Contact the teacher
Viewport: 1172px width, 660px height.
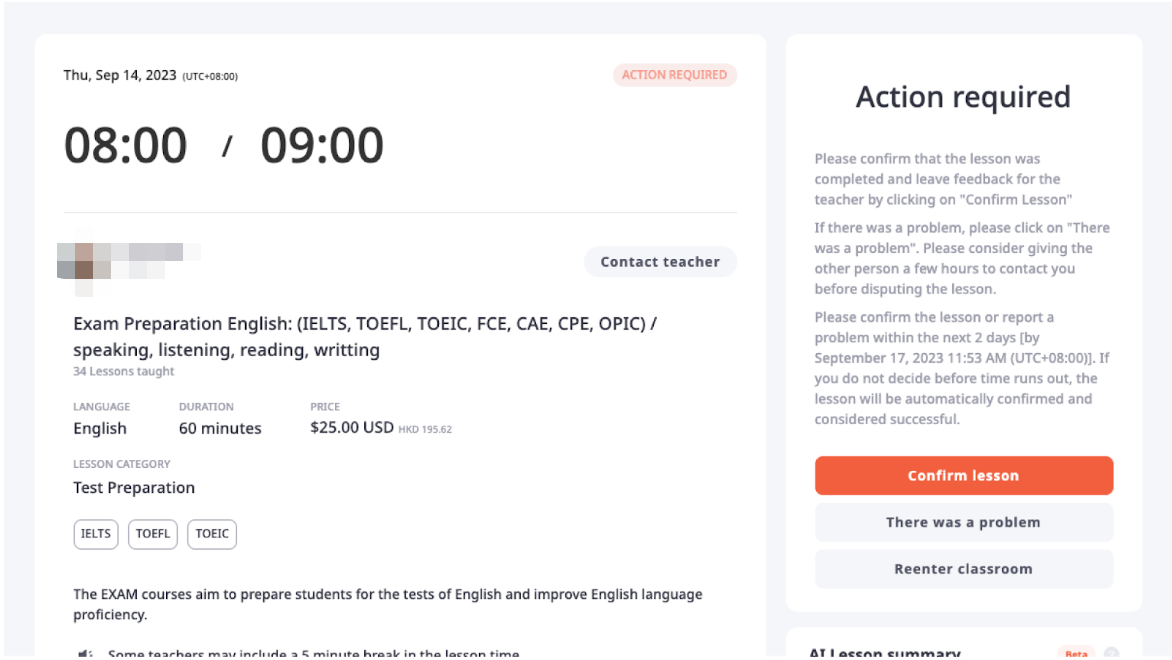(660, 262)
